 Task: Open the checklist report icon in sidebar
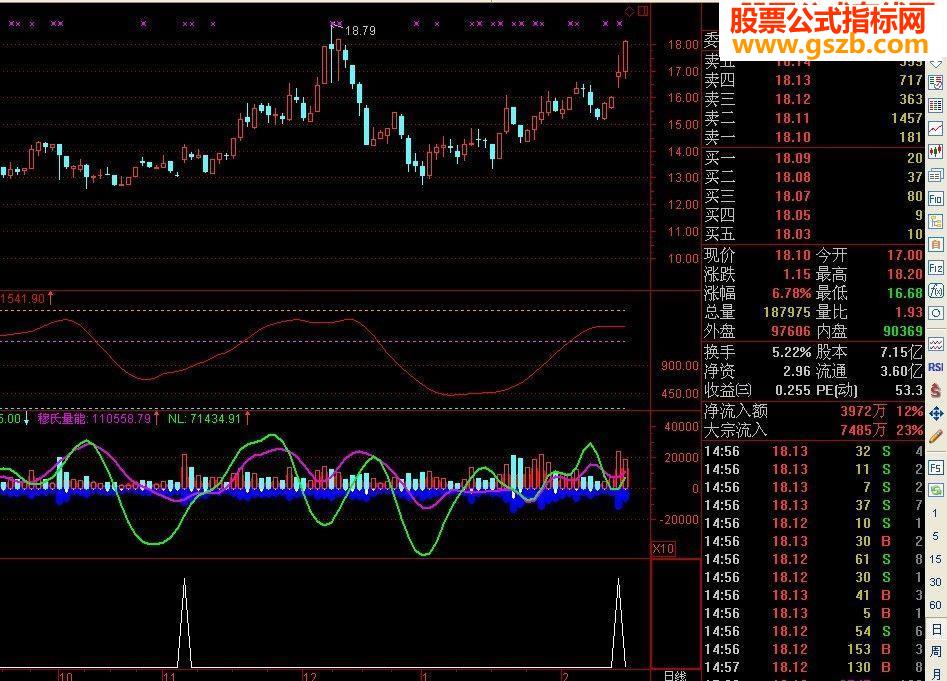click(x=936, y=82)
